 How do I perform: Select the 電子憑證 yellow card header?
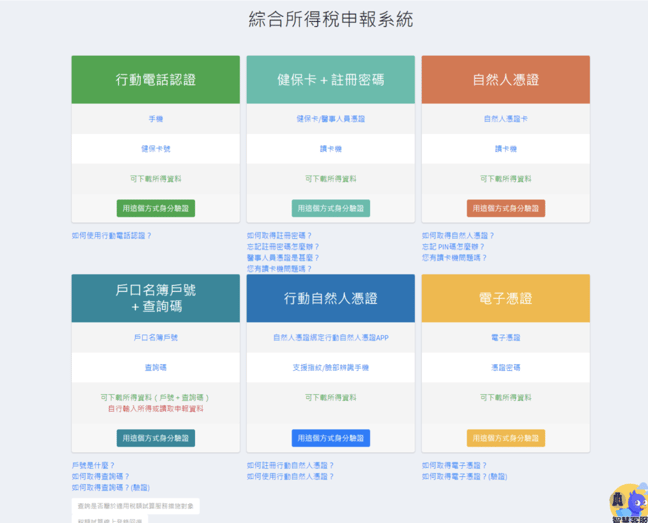coord(506,298)
